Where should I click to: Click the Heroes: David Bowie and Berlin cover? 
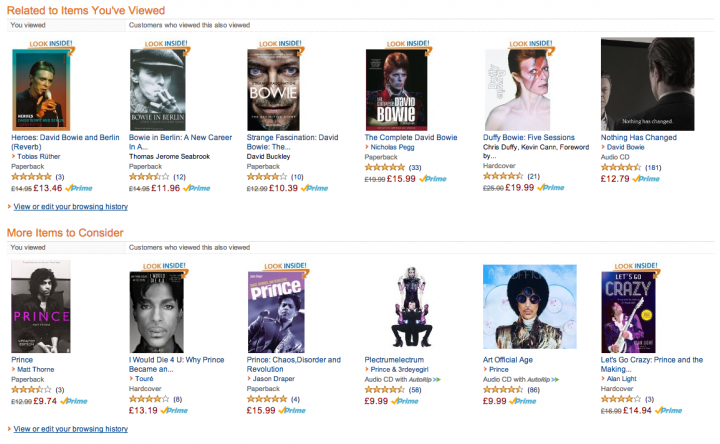41,90
